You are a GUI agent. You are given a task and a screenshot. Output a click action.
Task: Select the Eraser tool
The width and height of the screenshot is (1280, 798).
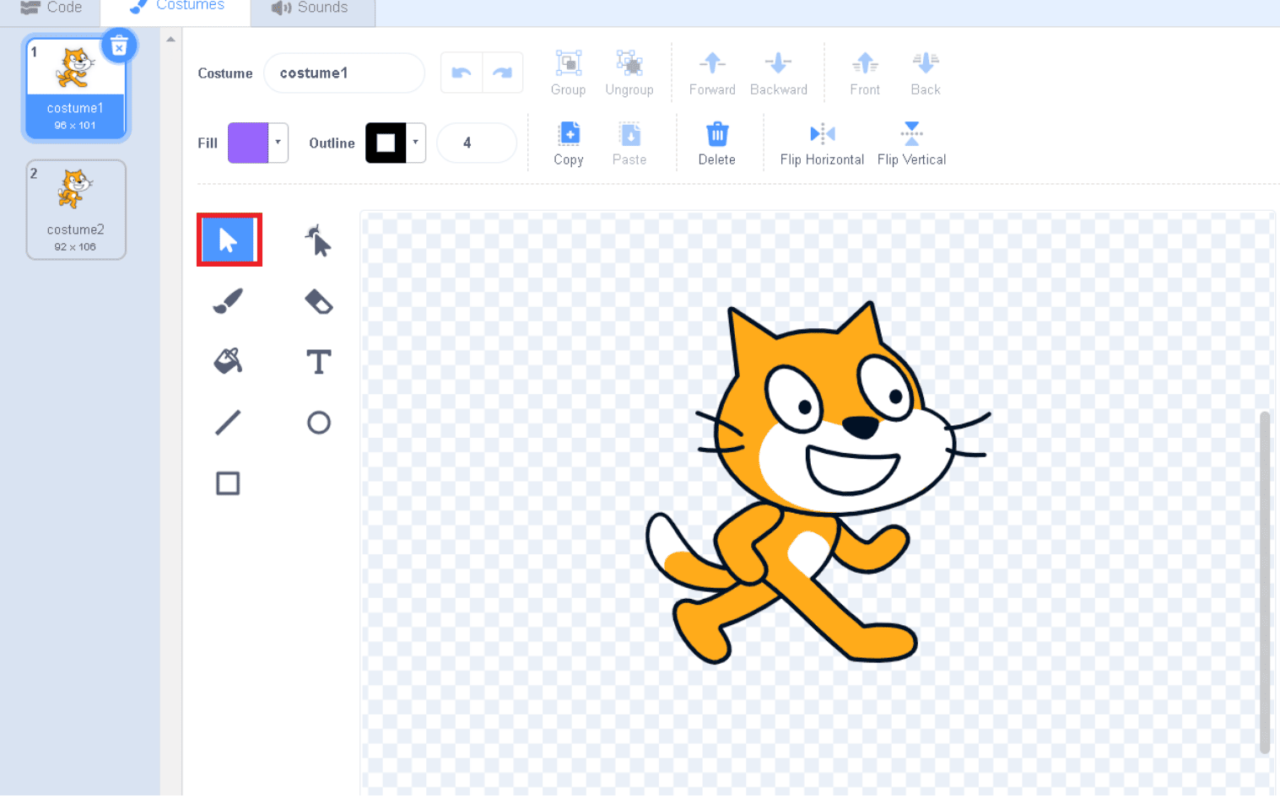click(x=318, y=300)
